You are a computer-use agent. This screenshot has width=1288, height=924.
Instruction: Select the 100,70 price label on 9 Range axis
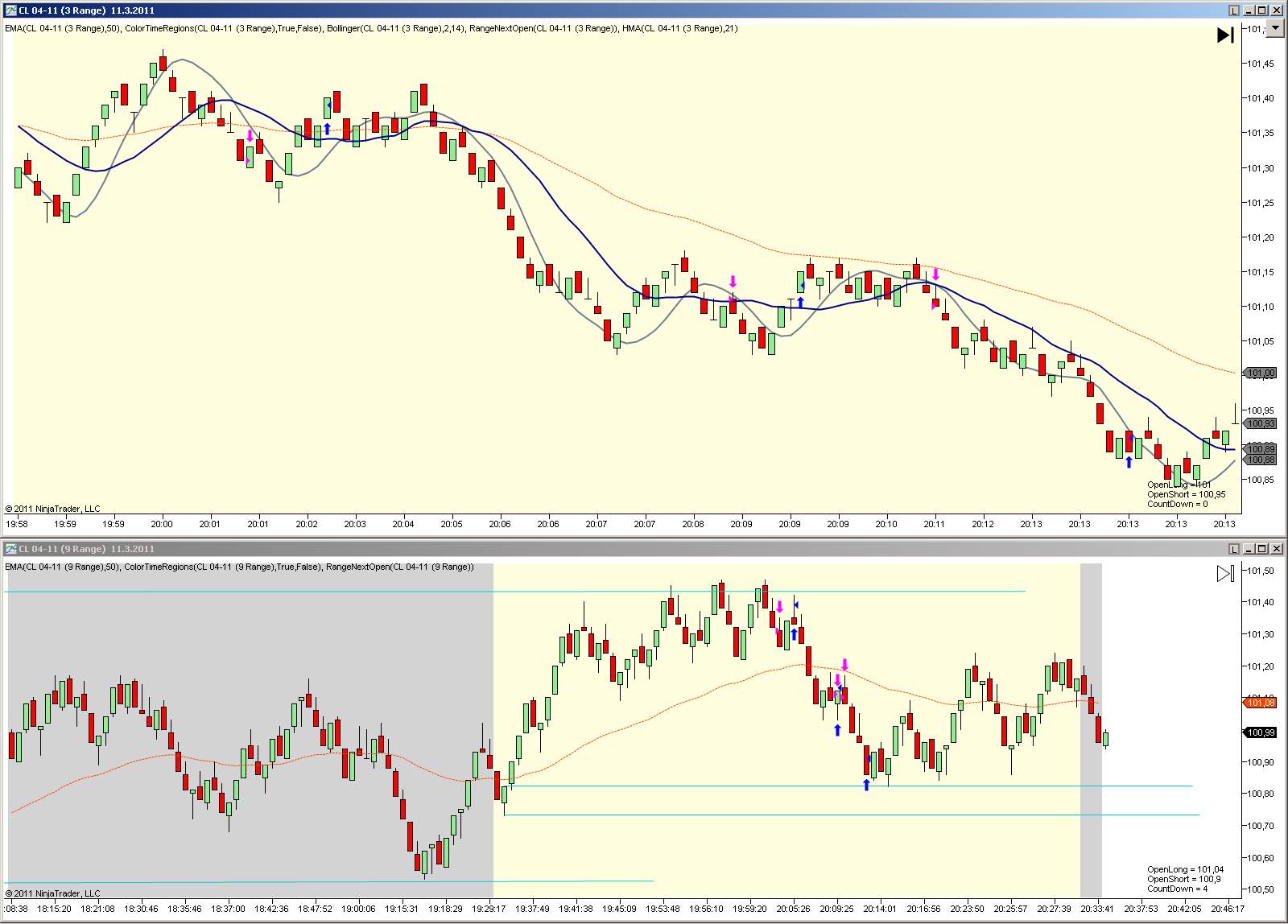coord(1261,826)
